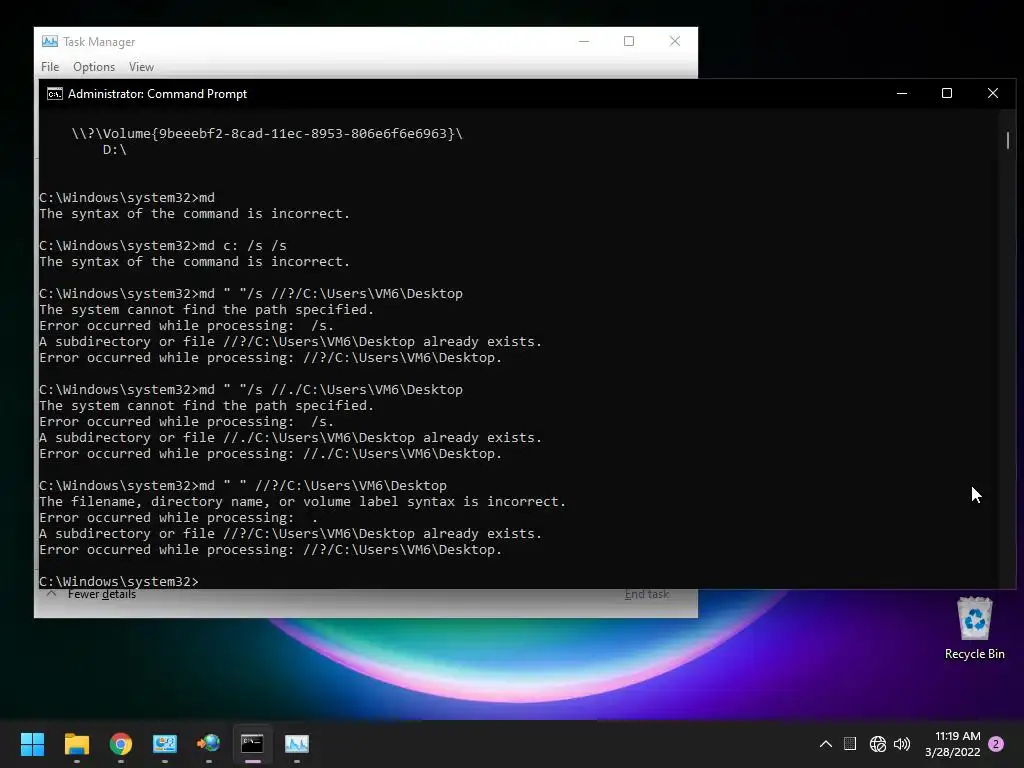Click the Task Manager title bar icon
The width and height of the screenshot is (1024, 768).
tap(50, 41)
